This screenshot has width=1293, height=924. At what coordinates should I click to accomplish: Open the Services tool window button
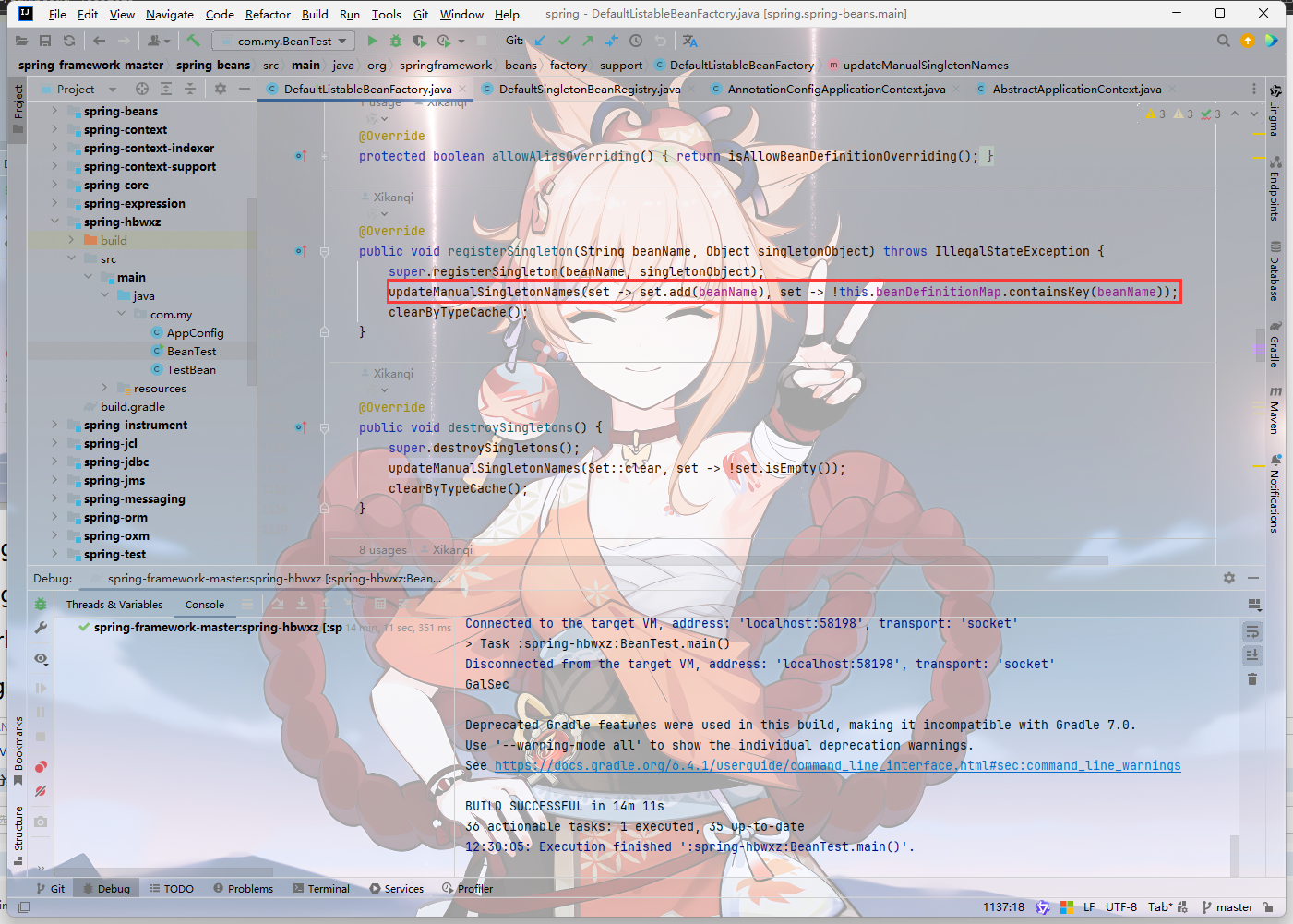(397, 889)
